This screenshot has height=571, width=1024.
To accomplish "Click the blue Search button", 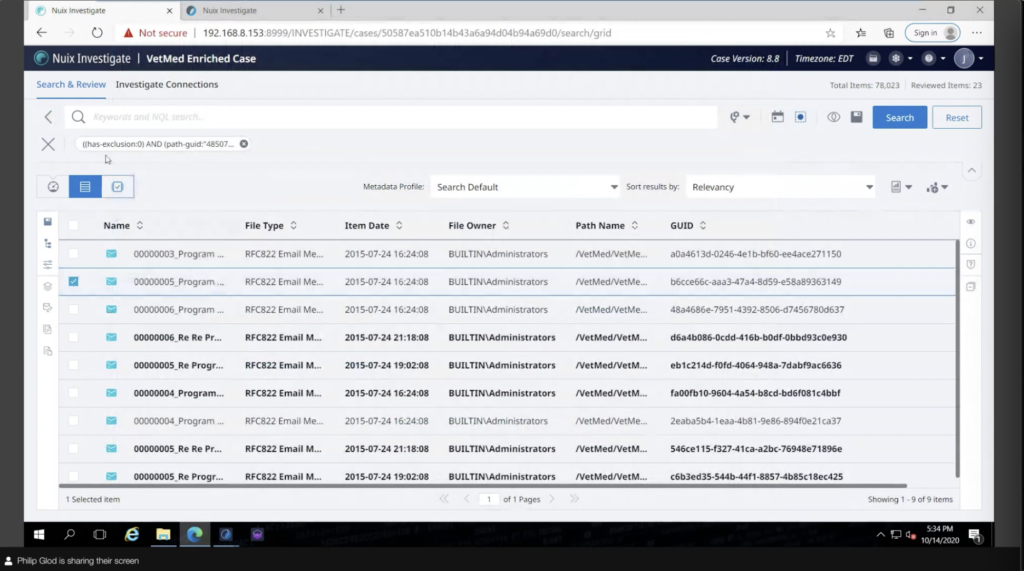I will pos(899,118).
